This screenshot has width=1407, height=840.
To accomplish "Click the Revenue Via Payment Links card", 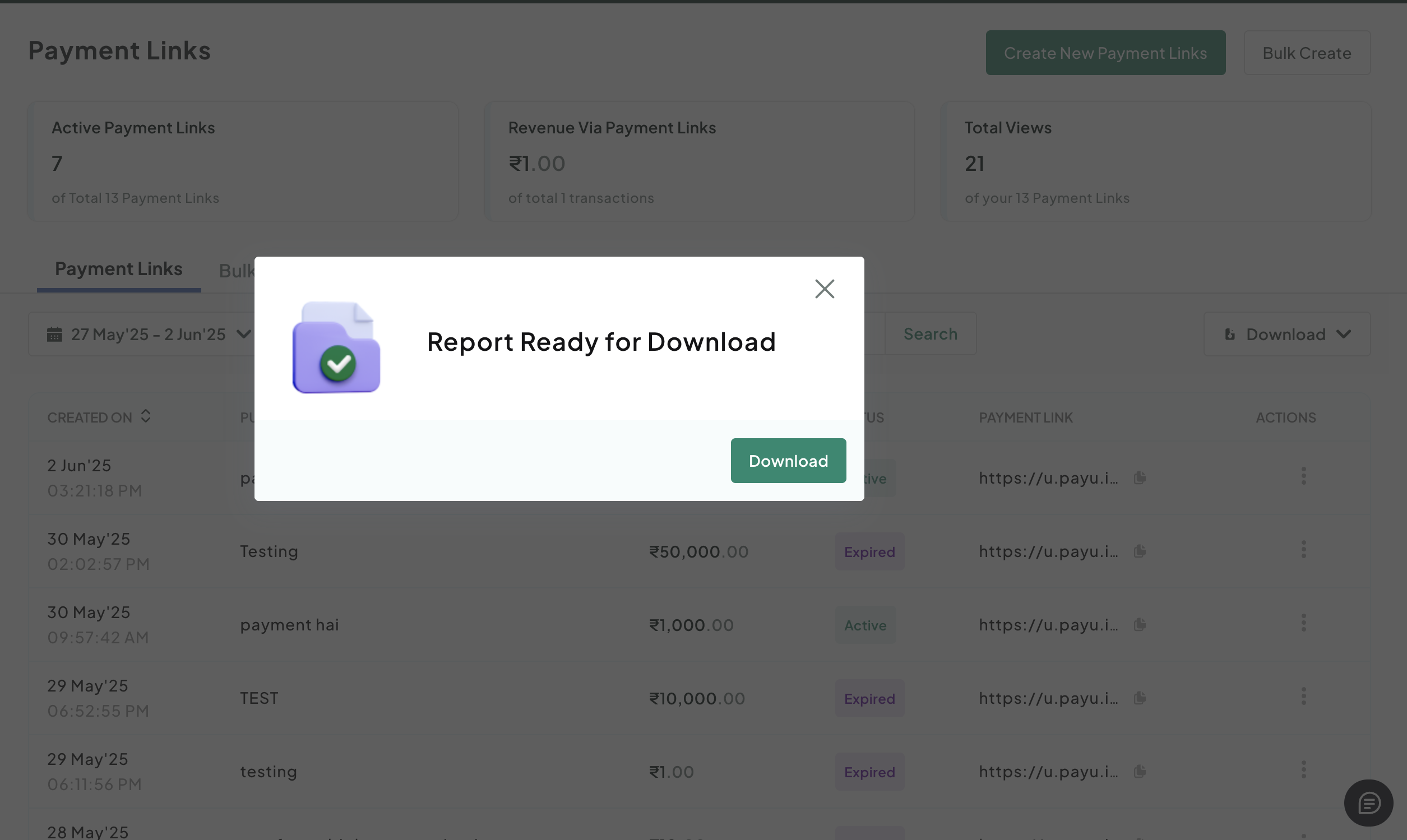I will coord(699,161).
